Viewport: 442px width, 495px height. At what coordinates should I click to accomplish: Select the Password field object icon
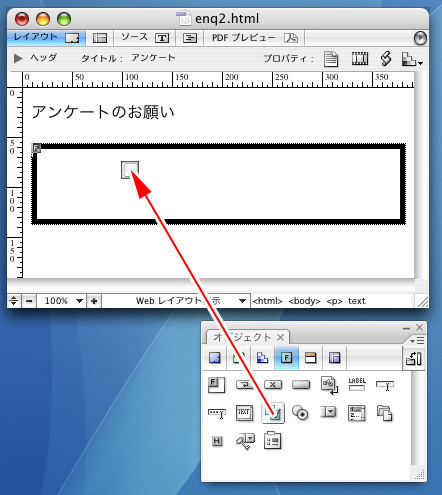[217, 414]
